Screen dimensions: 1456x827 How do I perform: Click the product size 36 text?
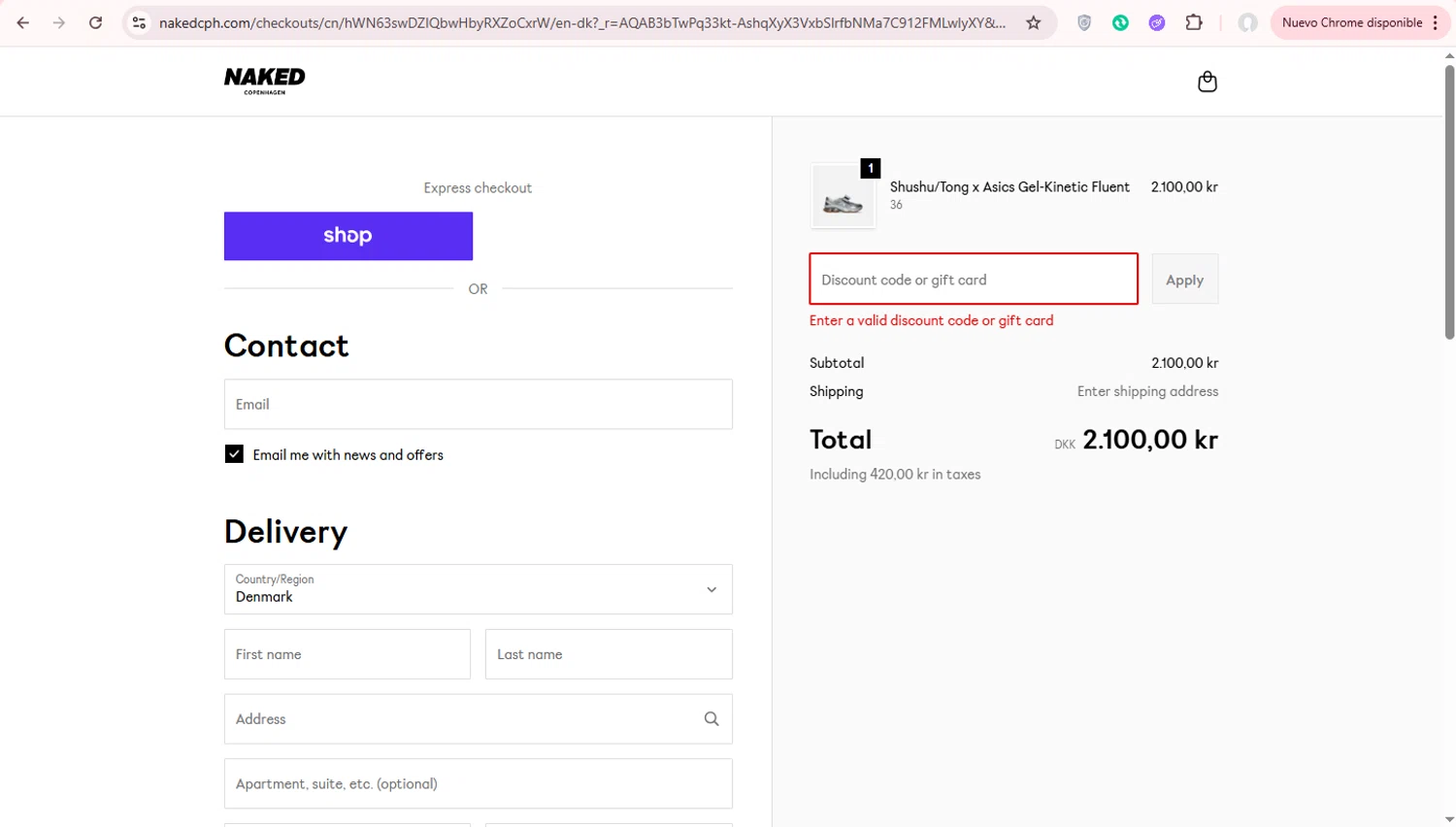pyautogui.click(x=896, y=205)
